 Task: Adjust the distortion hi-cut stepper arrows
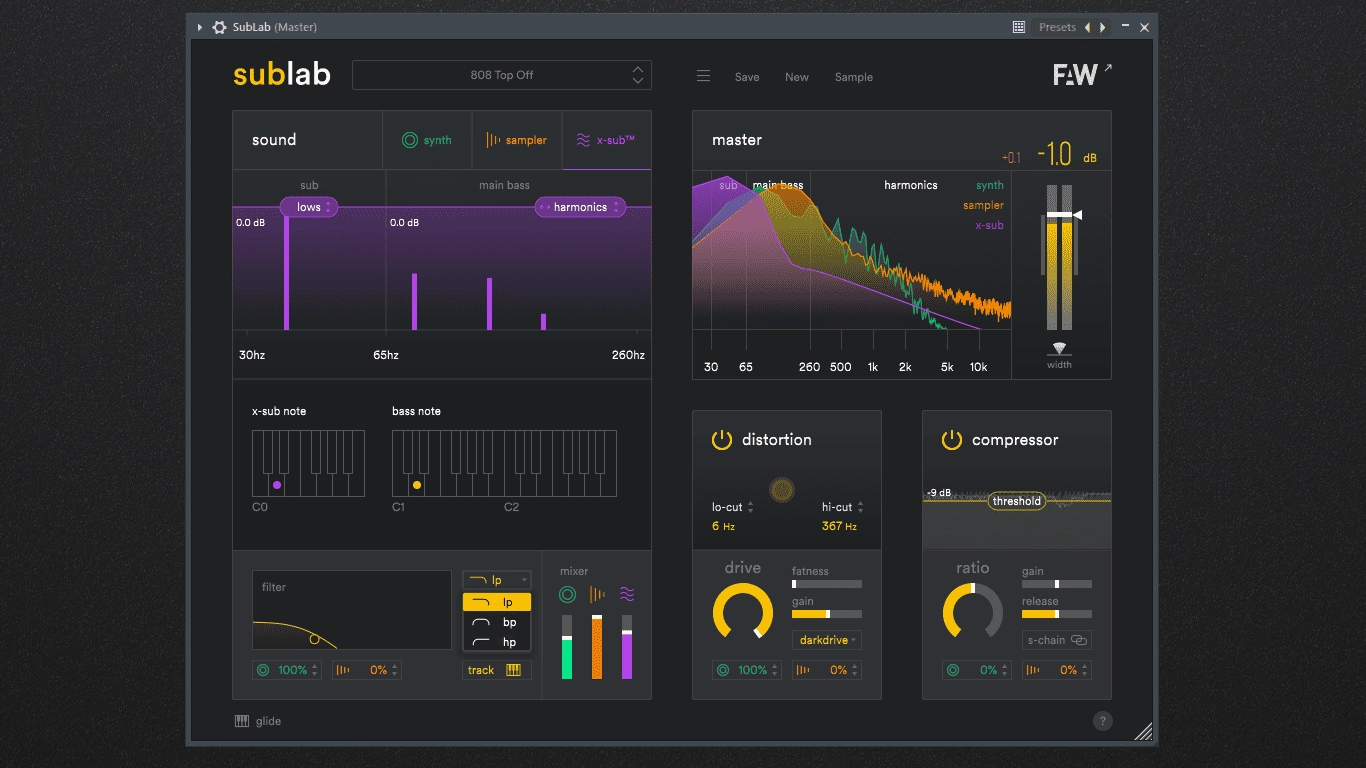(x=861, y=508)
